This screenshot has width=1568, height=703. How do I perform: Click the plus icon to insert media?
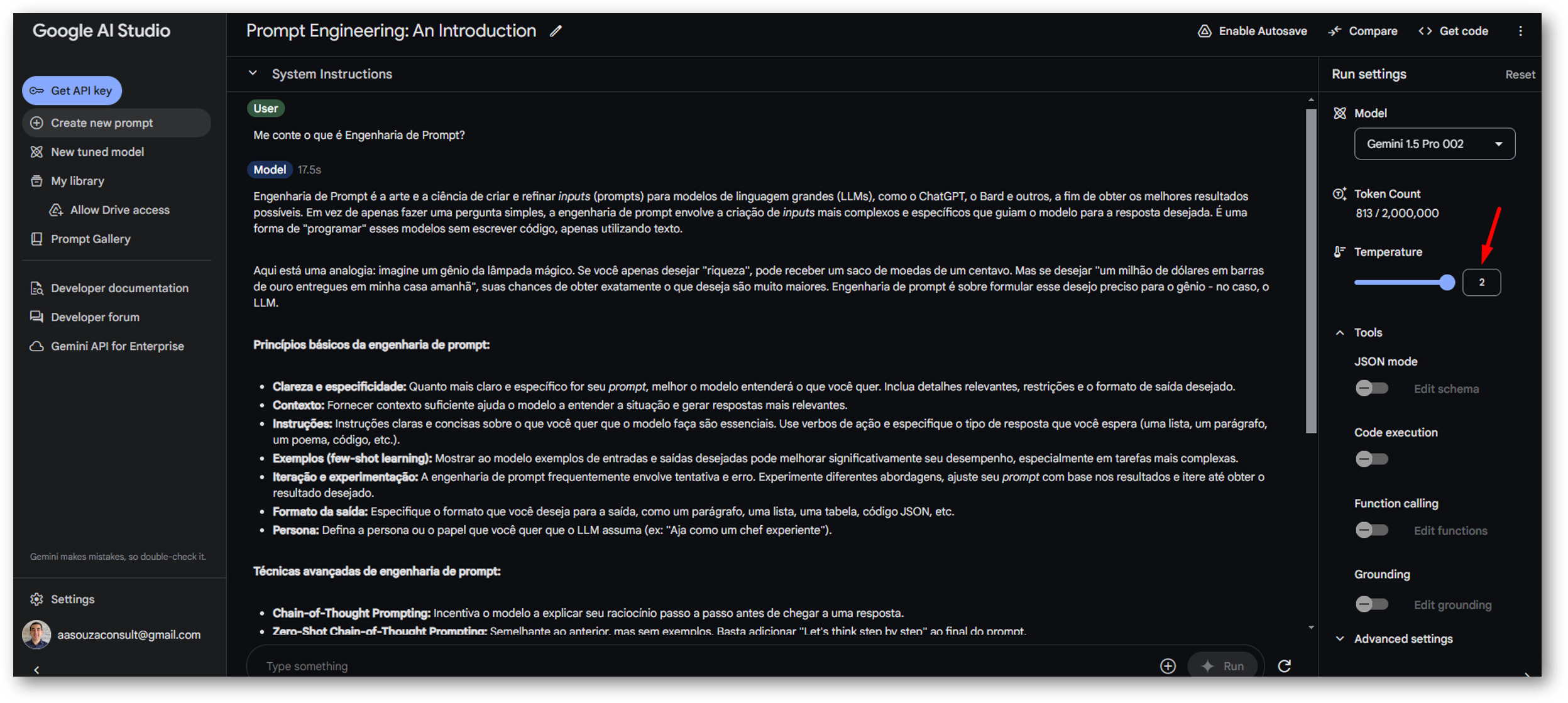1168,666
